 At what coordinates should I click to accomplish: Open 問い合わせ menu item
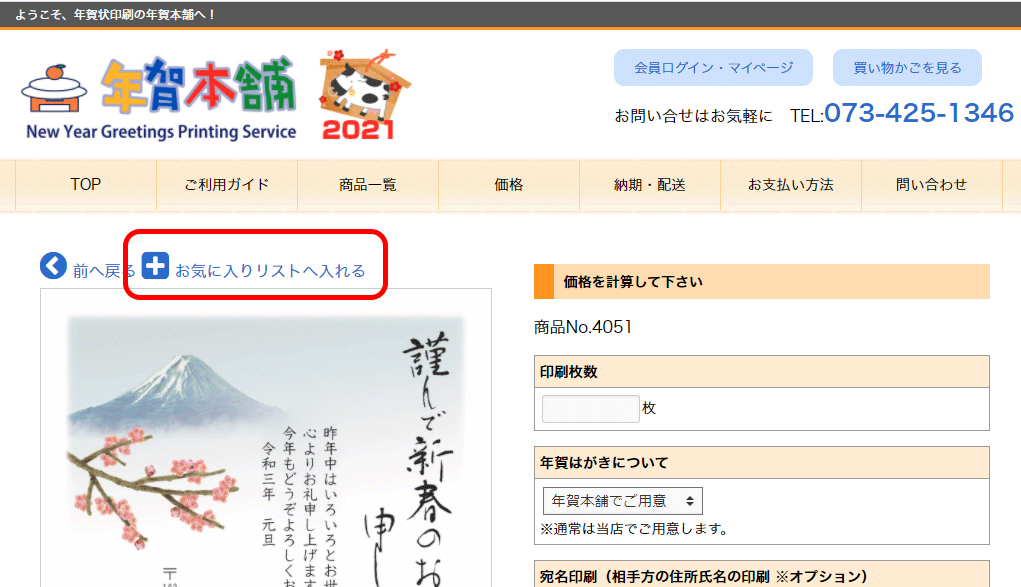[x=931, y=185]
